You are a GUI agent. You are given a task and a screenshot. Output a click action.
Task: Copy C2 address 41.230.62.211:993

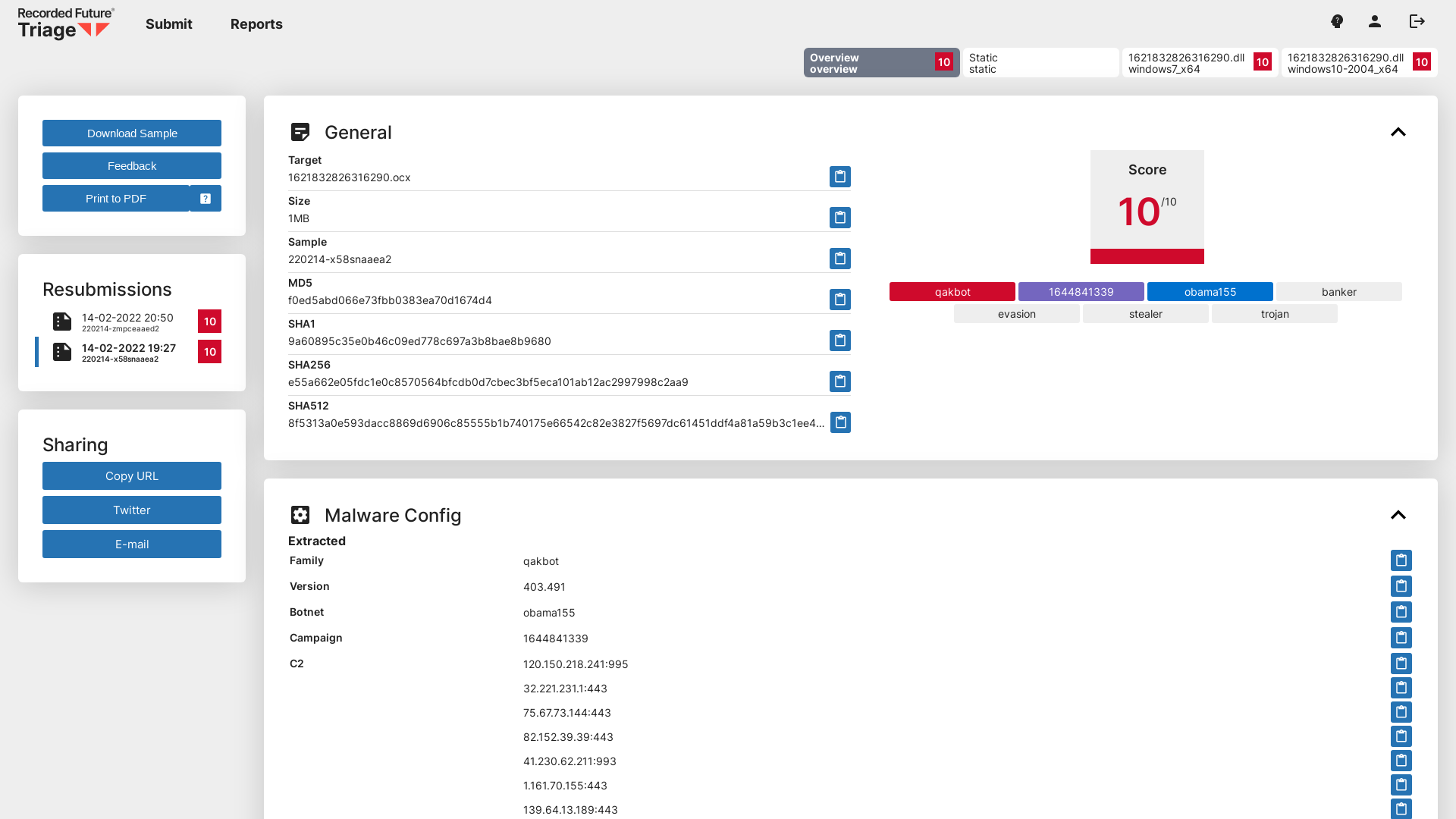coord(1401,761)
